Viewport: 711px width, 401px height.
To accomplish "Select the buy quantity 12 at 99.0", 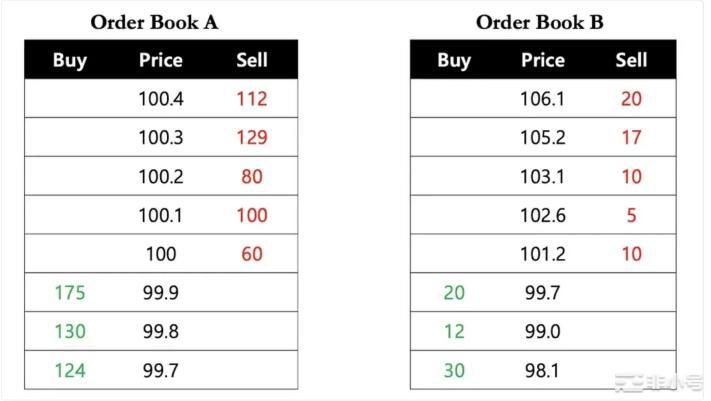I will pyautogui.click(x=454, y=332).
